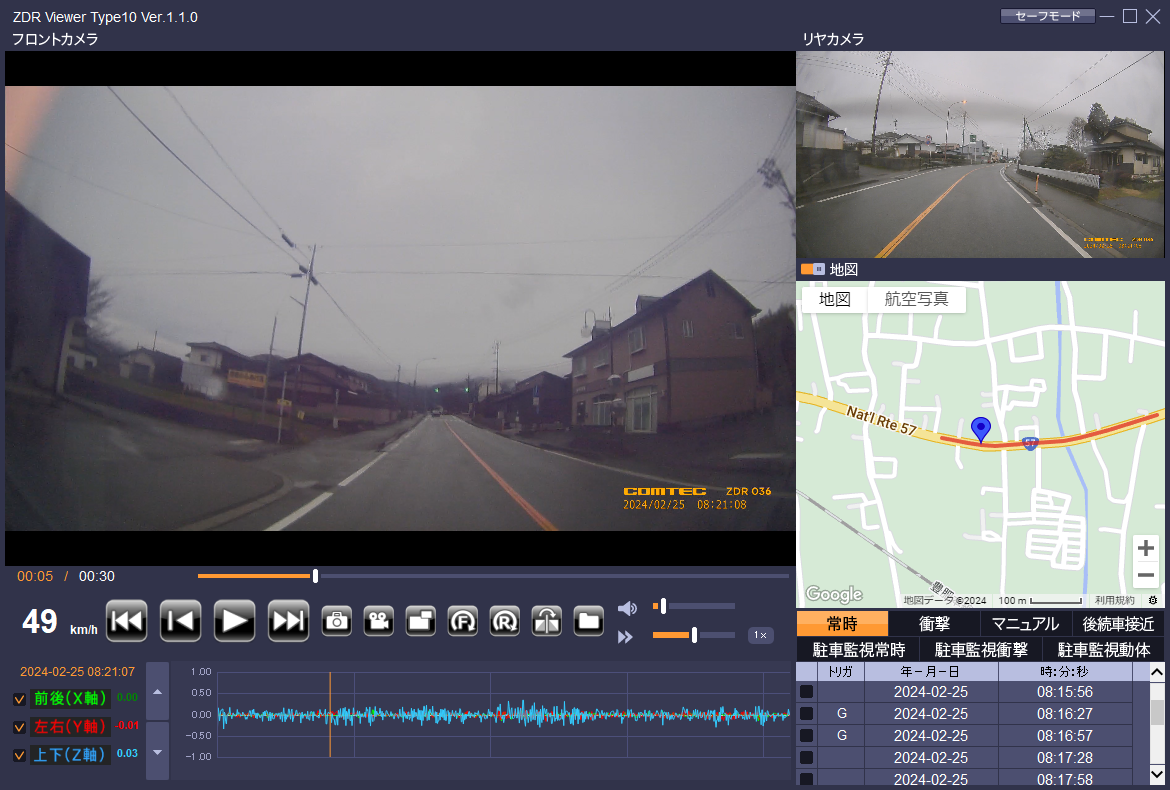Step back one frame
The image size is (1170, 790).
pos(180,621)
